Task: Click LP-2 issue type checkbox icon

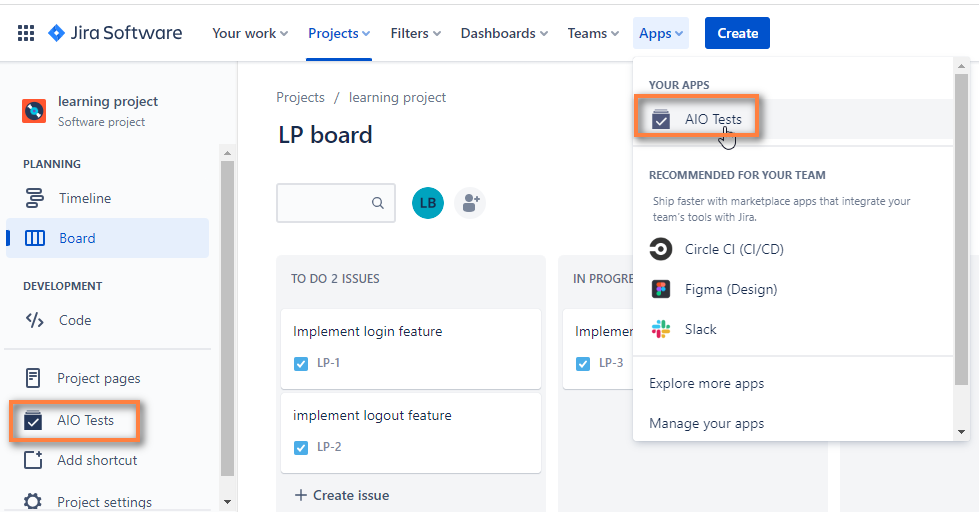Action: [x=301, y=447]
